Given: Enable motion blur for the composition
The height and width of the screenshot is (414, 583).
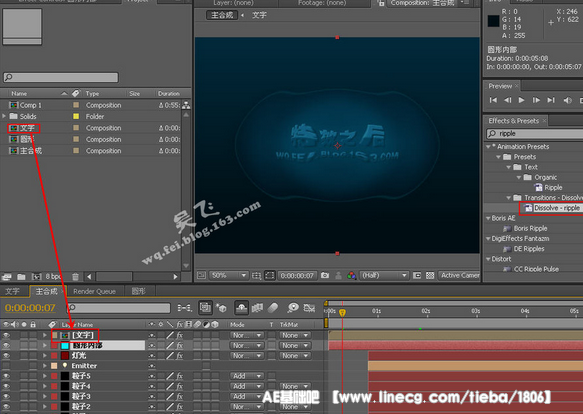Looking at the screenshot, I should click(273, 308).
